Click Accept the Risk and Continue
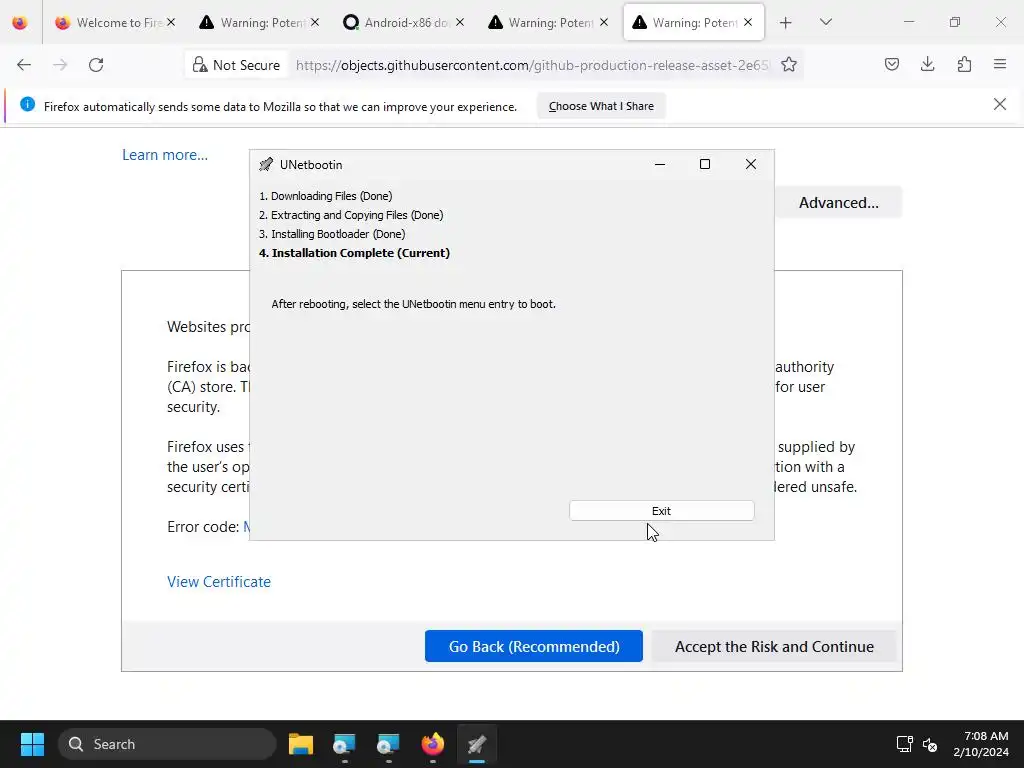 click(x=774, y=647)
